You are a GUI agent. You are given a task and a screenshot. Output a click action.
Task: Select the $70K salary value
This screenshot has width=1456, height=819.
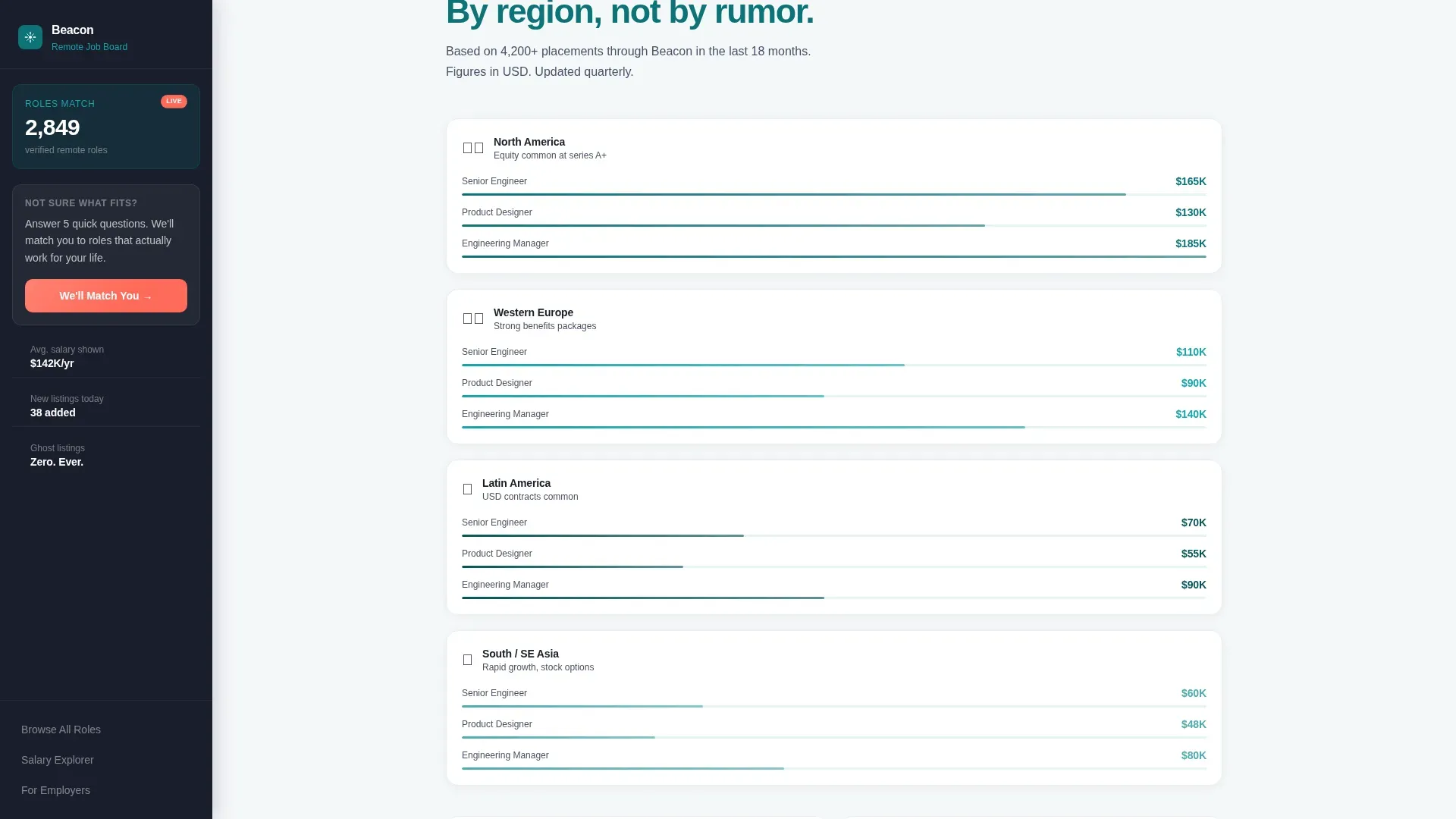(x=1194, y=522)
